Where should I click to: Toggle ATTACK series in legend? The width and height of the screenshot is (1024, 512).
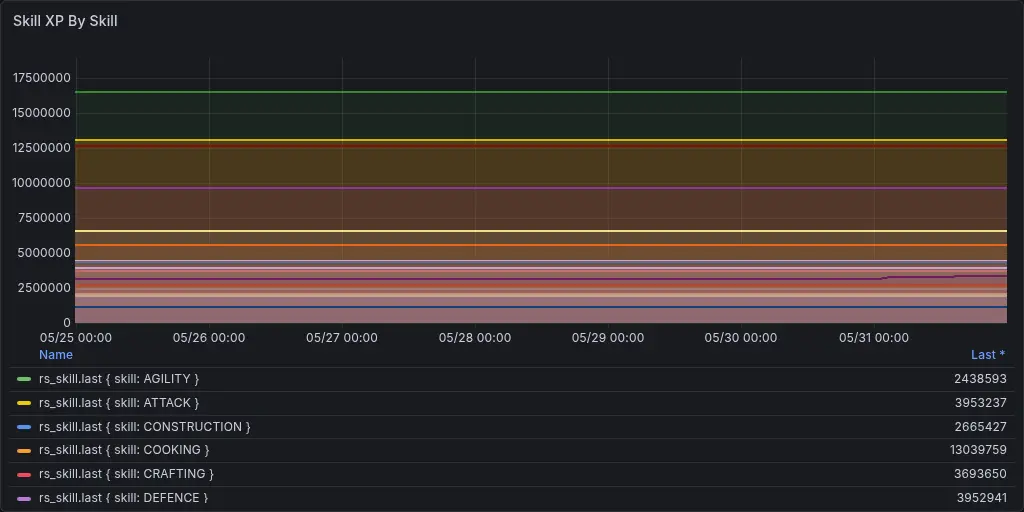[x=119, y=403]
